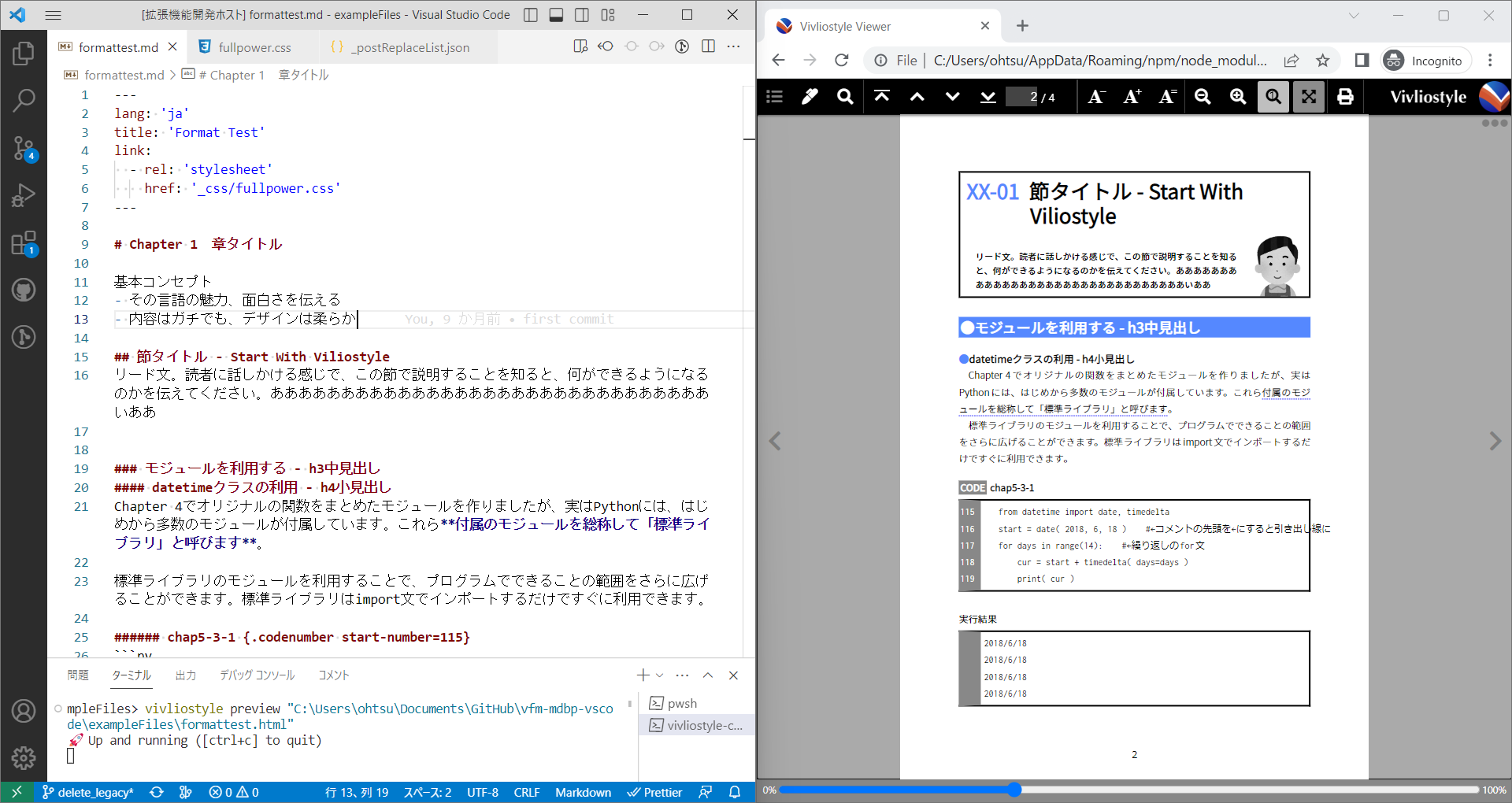This screenshot has width=1512, height=803.
Task: Open the Search view in the VS Code activity bar
Action: click(x=24, y=100)
